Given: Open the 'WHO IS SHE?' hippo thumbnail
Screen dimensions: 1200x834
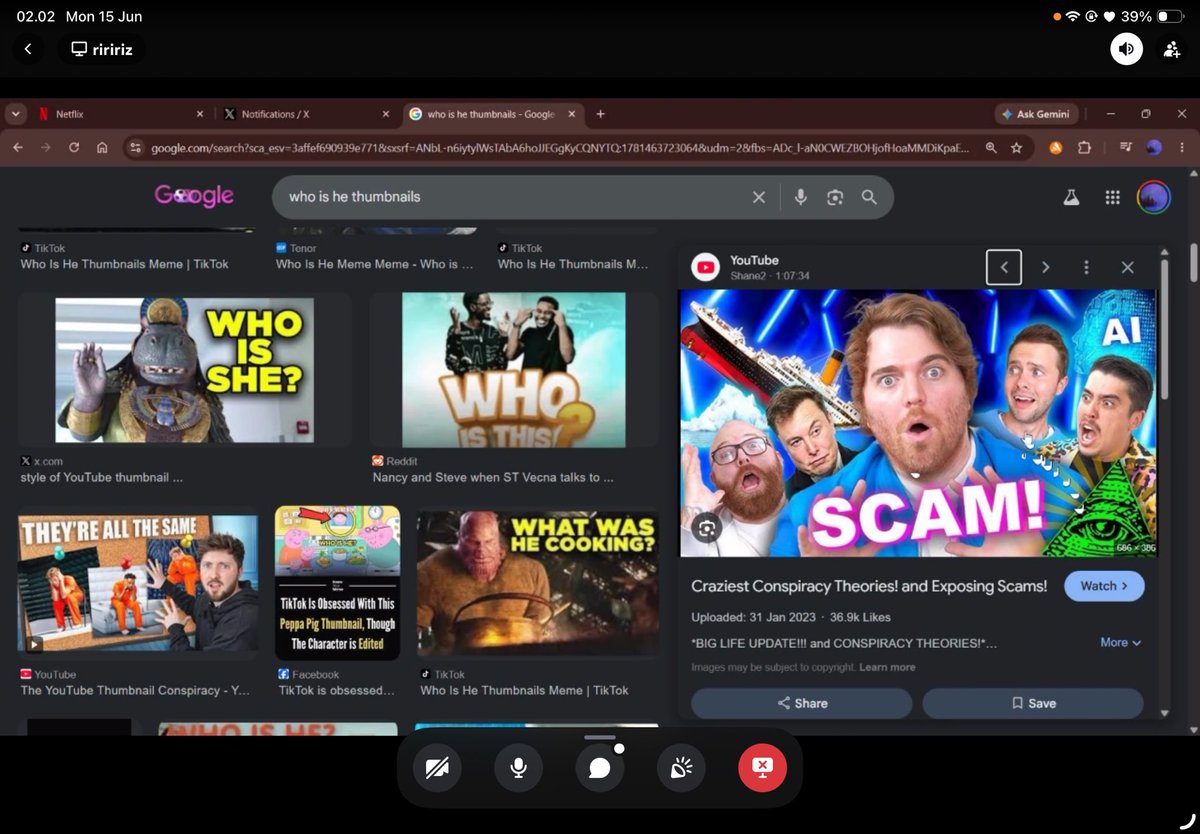Looking at the screenshot, I should [184, 370].
